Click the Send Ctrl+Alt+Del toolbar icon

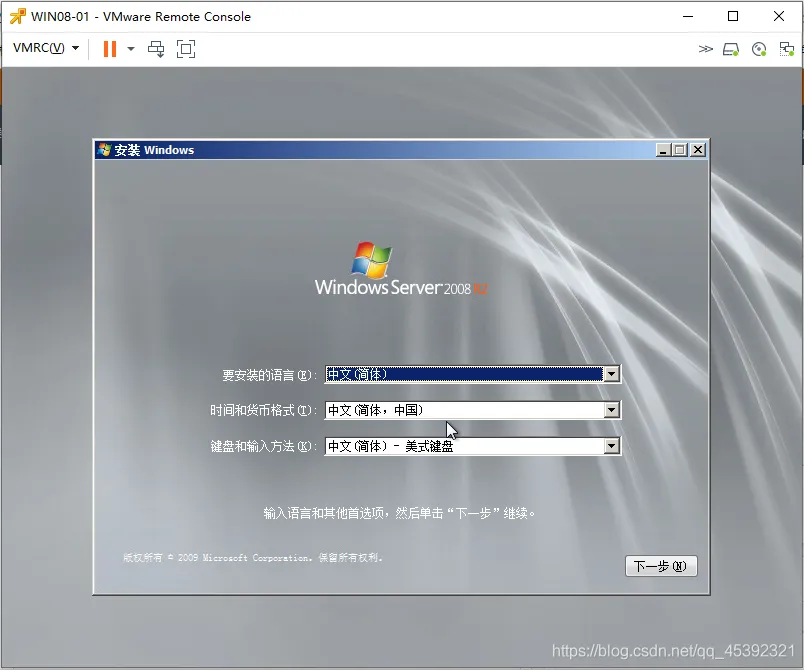[x=156, y=49]
